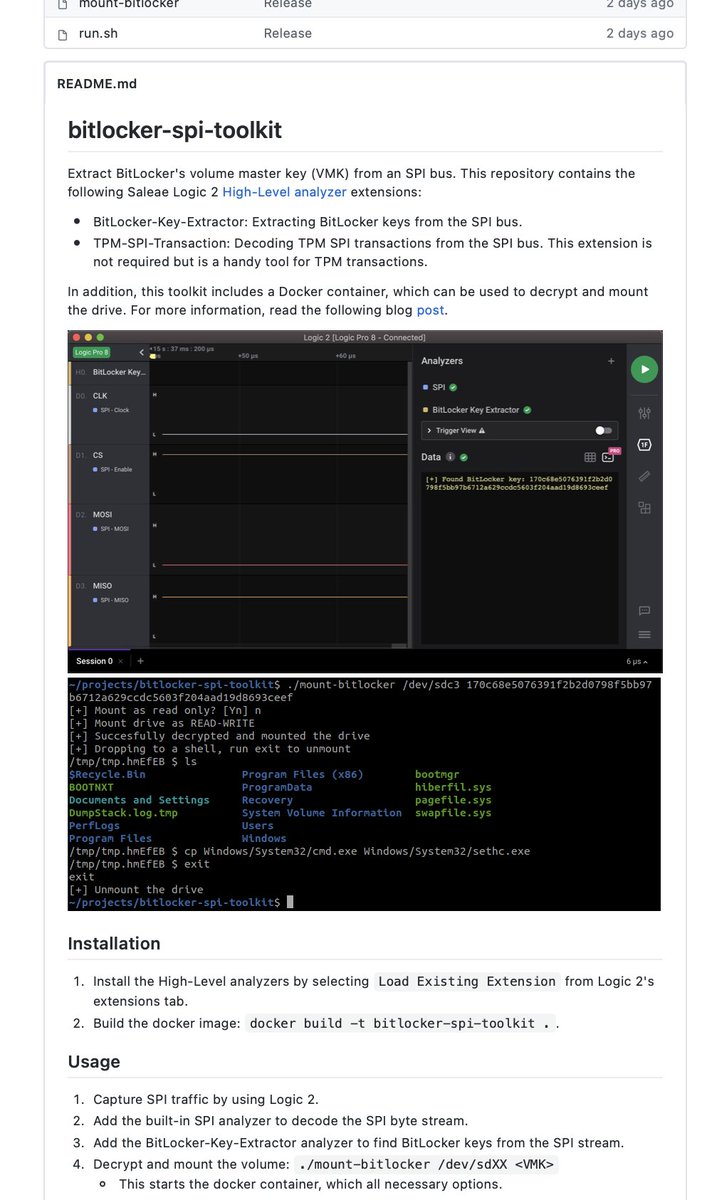This screenshot has height=1200, width=702.
Task: Click BitLocker Key Extractor green check
Action: (x=527, y=409)
